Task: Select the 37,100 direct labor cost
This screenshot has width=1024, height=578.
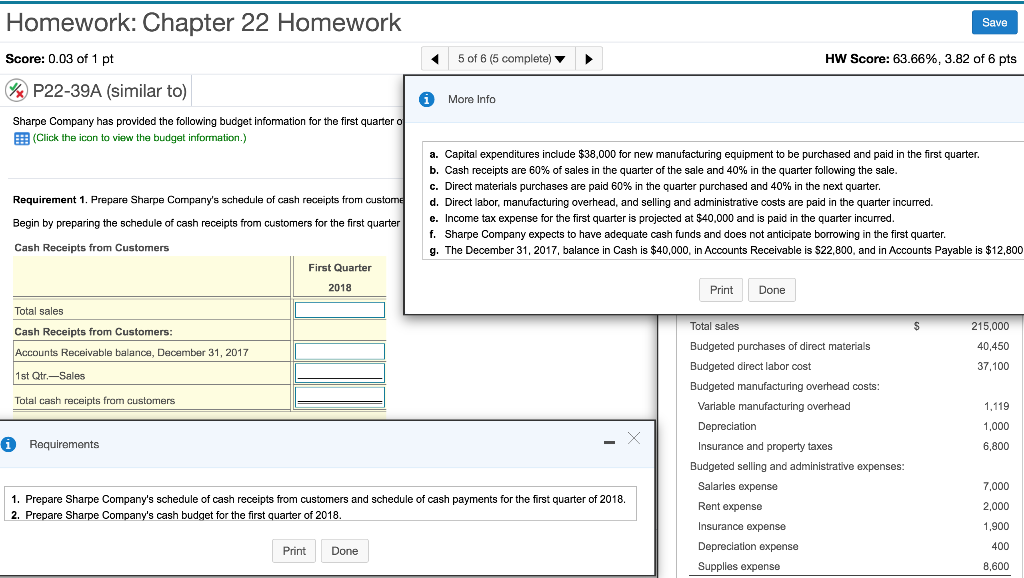Action: coord(993,366)
